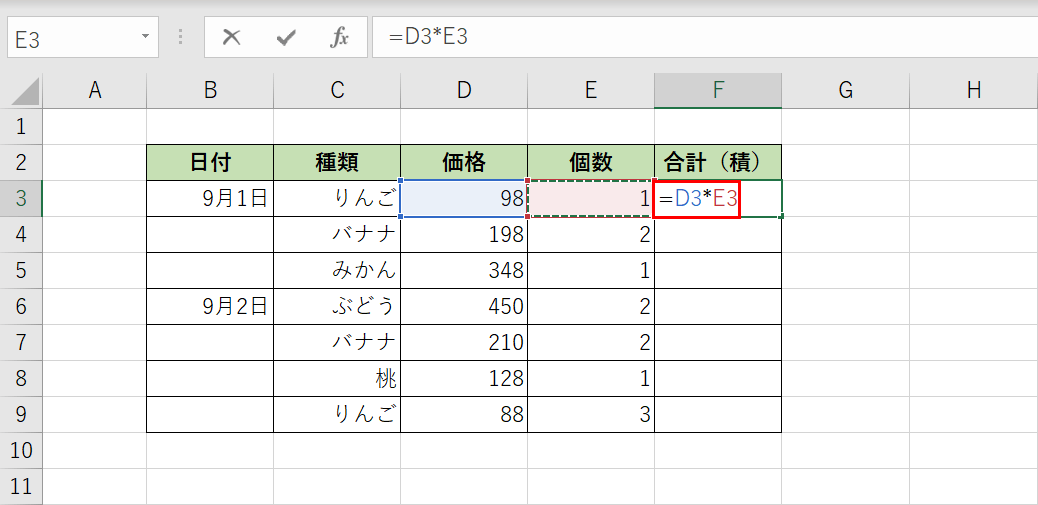Select the ぶどう cell

(x=337, y=306)
